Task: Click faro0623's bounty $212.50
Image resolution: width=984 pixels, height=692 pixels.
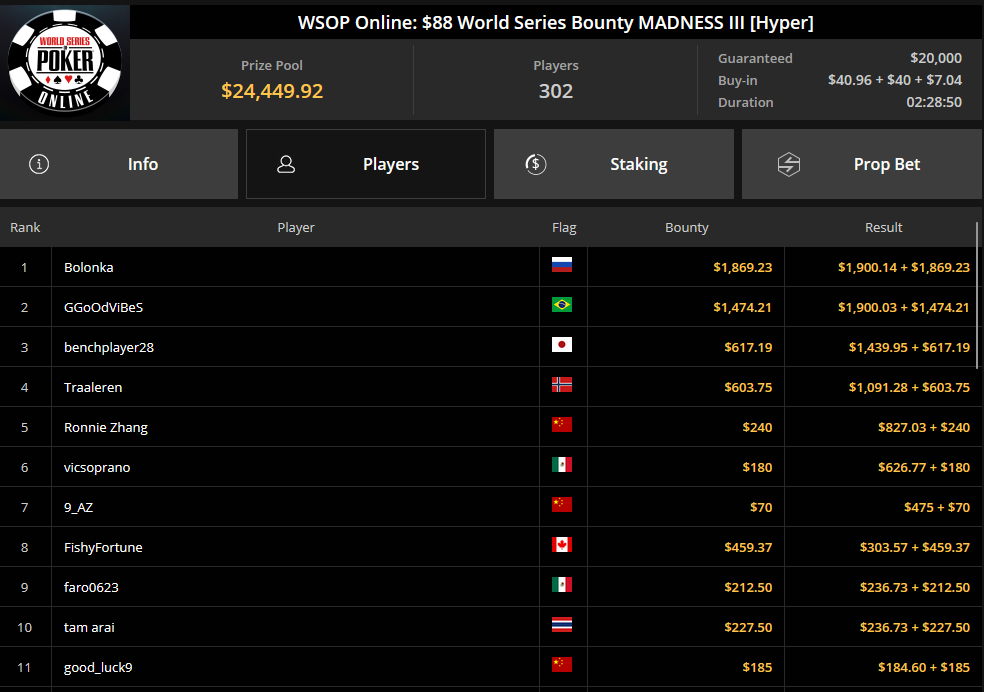Action: (748, 588)
